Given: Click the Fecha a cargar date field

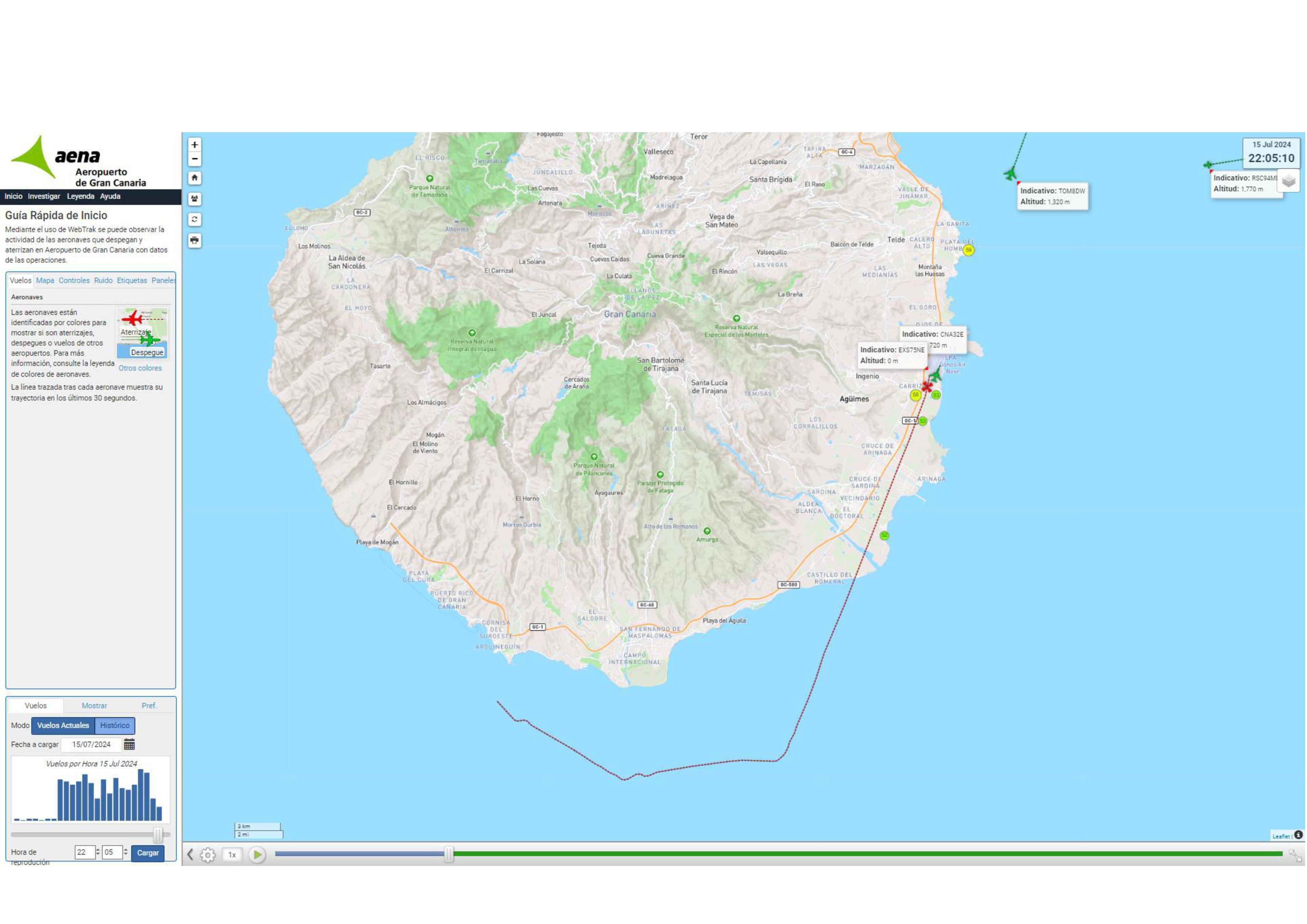Looking at the screenshot, I should (x=91, y=744).
